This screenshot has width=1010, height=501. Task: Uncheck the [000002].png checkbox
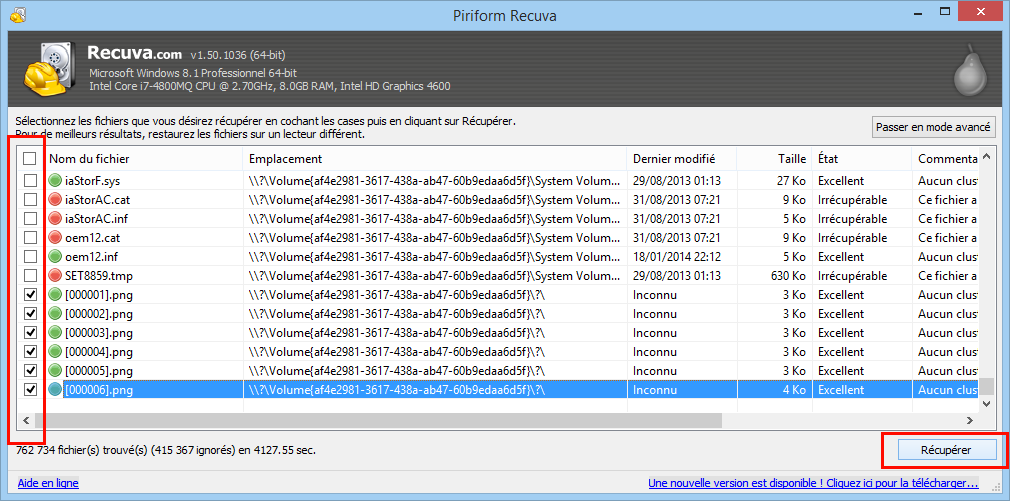point(30,314)
